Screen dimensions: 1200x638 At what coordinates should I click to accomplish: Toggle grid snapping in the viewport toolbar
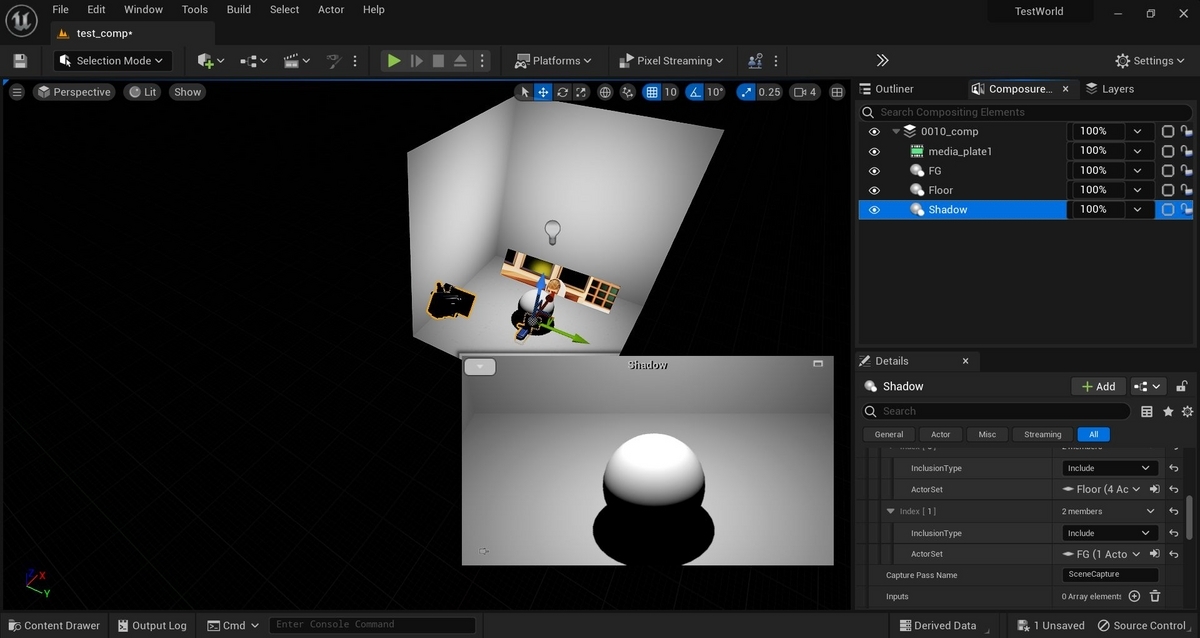point(652,92)
